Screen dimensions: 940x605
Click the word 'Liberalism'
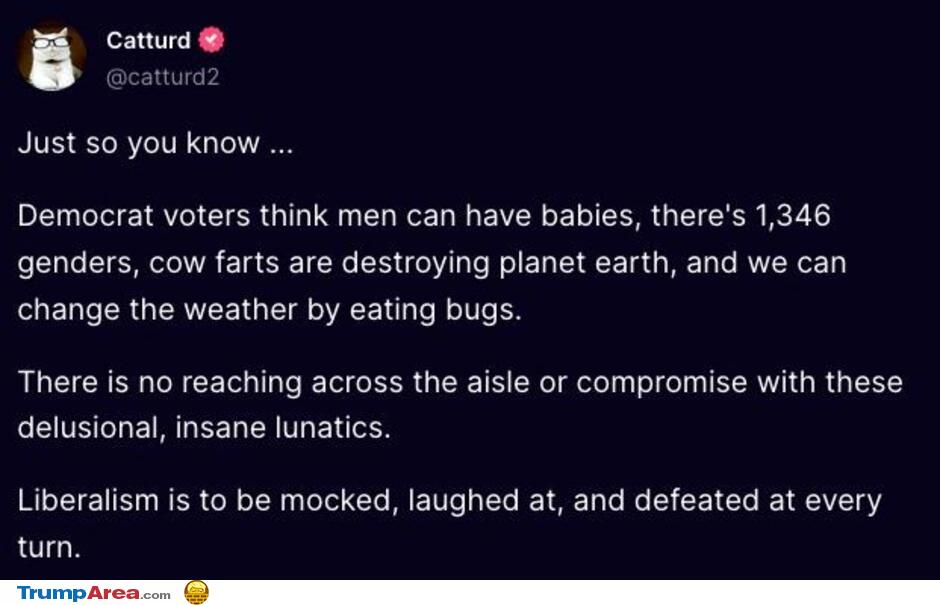tap(88, 499)
